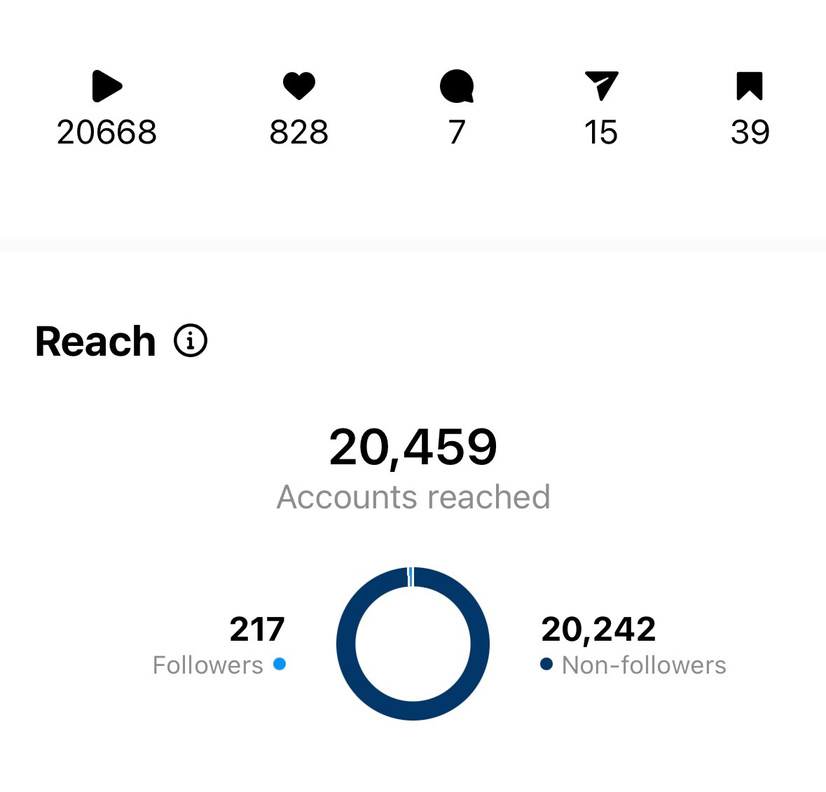Click the Reach section heading
Image resolution: width=826 pixels, height=792 pixels.
click(x=96, y=342)
